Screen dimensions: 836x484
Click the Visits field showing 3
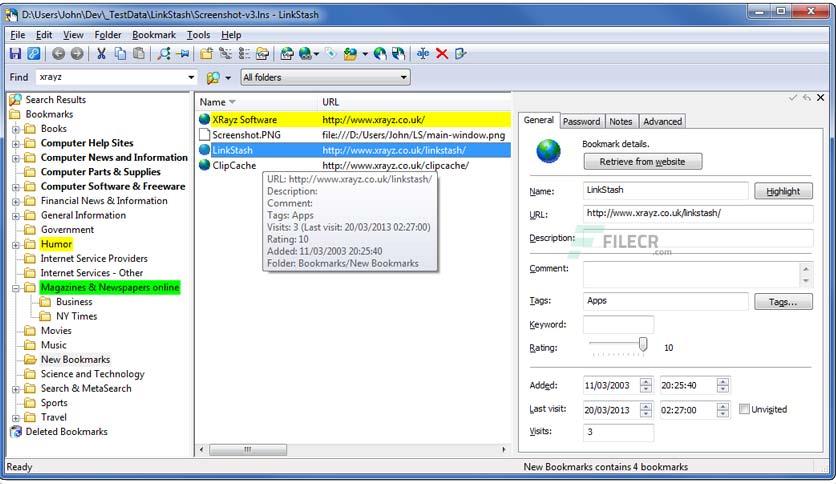pos(618,432)
